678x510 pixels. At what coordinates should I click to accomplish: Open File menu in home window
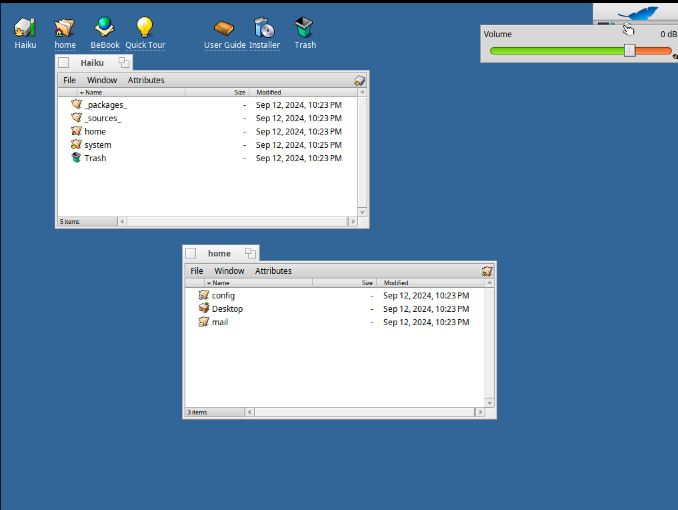tap(197, 271)
